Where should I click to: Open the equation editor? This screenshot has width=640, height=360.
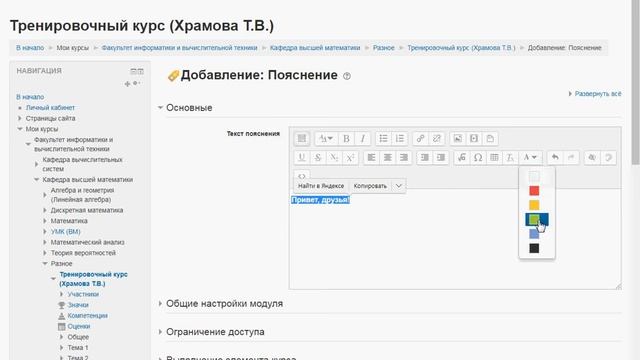click(x=462, y=158)
